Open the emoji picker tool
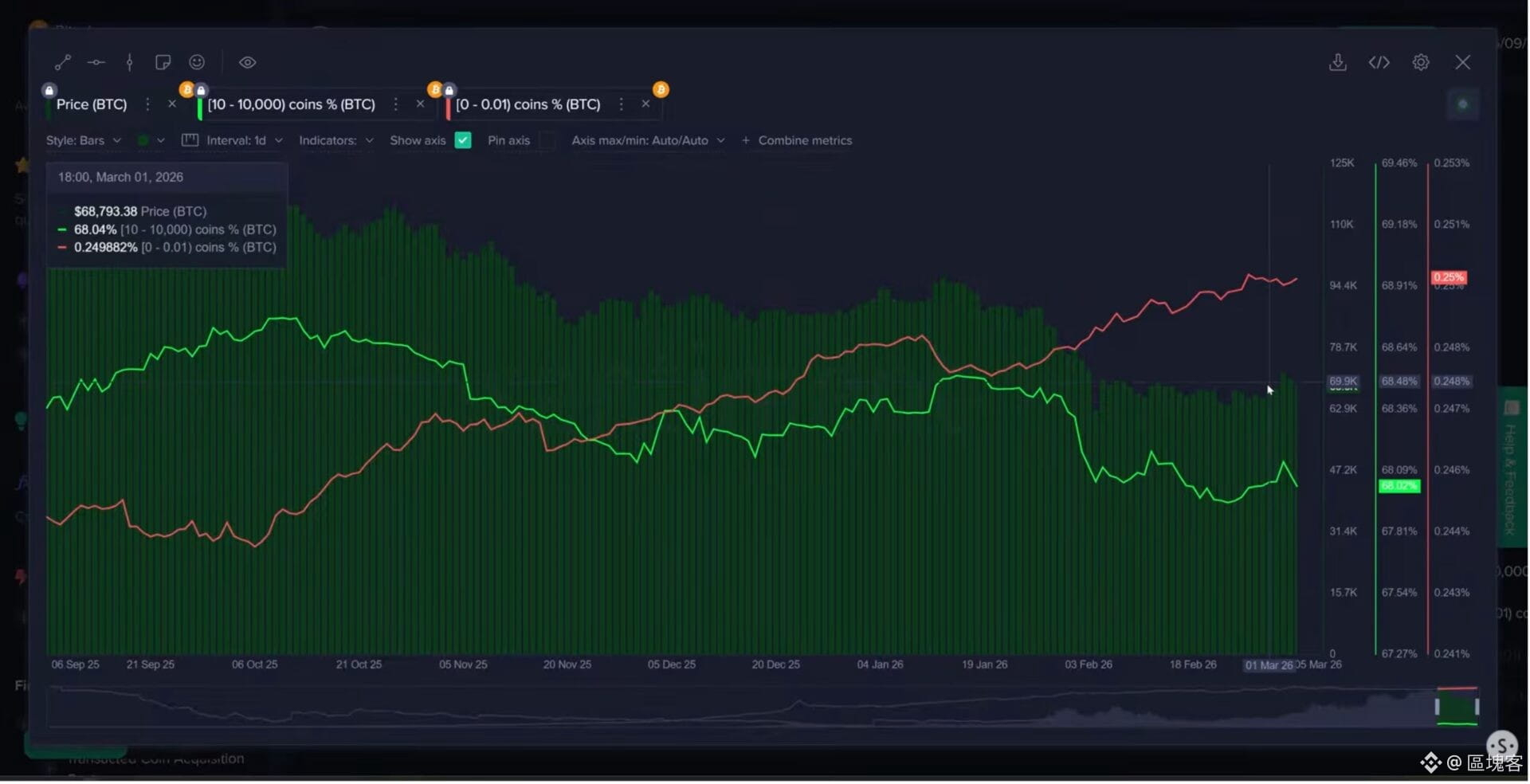The image size is (1530, 784). (197, 62)
